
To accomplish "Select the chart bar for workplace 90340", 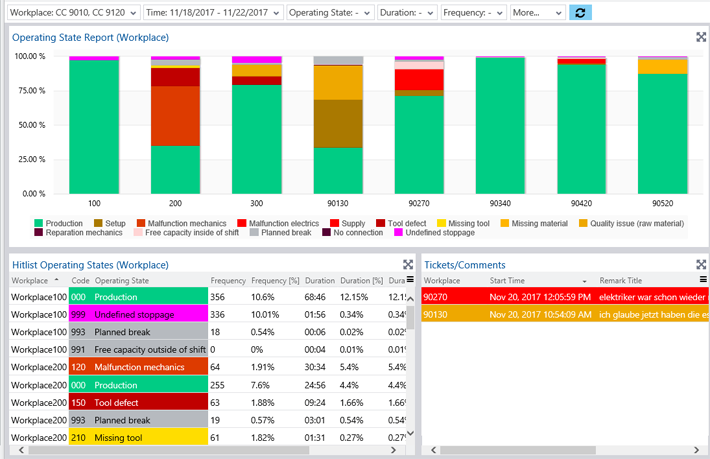I will [x=500, y=126].
